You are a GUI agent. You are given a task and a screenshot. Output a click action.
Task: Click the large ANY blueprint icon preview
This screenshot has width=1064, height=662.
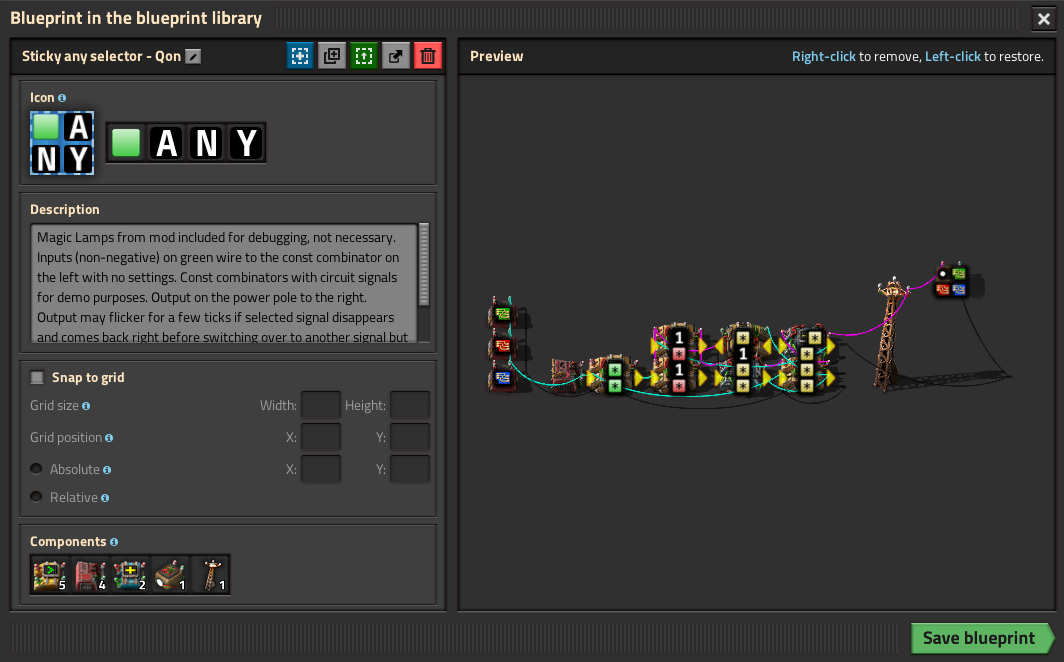[62, 143]
